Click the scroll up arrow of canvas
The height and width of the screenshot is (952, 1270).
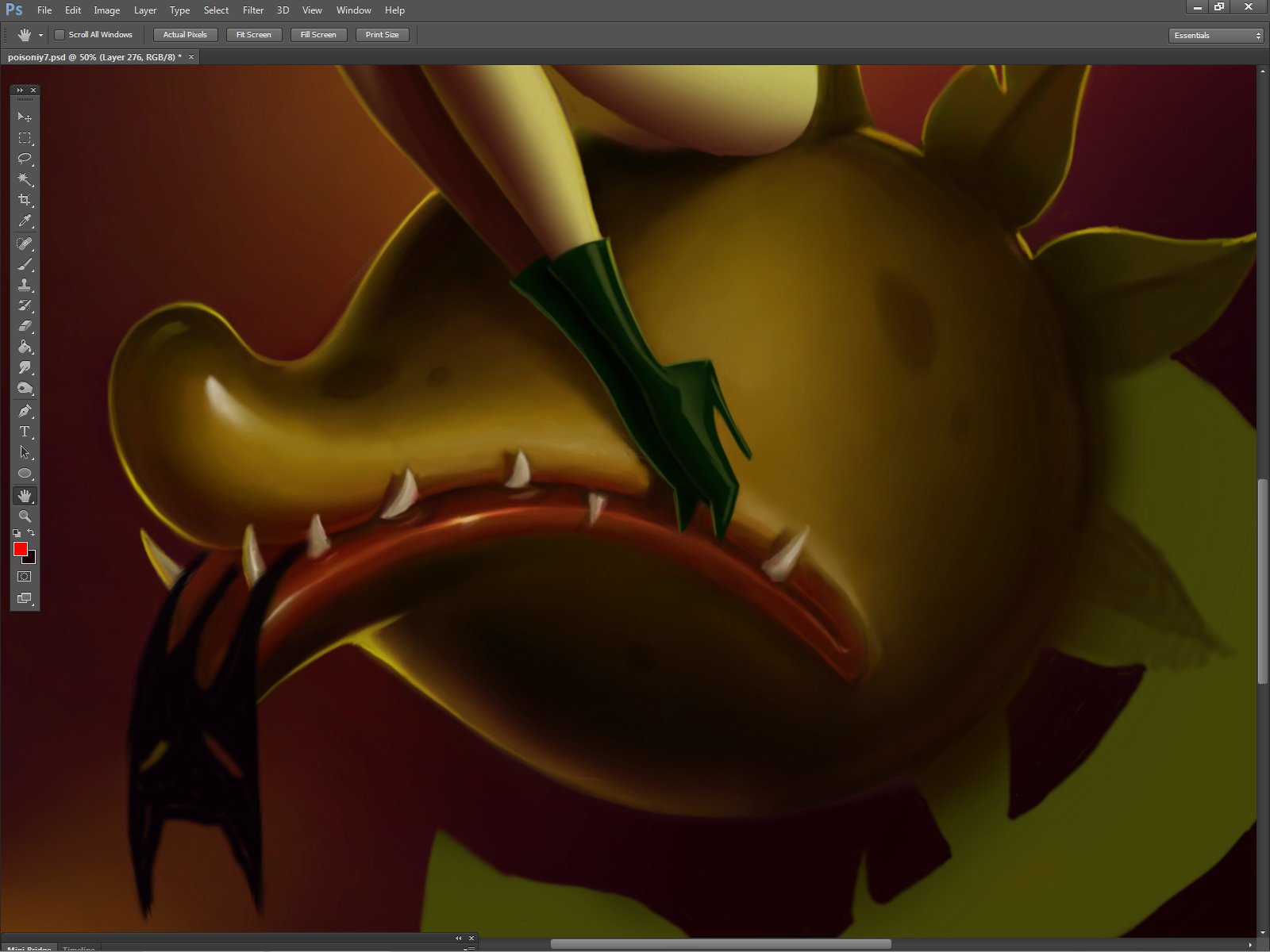coord(1263,71)
